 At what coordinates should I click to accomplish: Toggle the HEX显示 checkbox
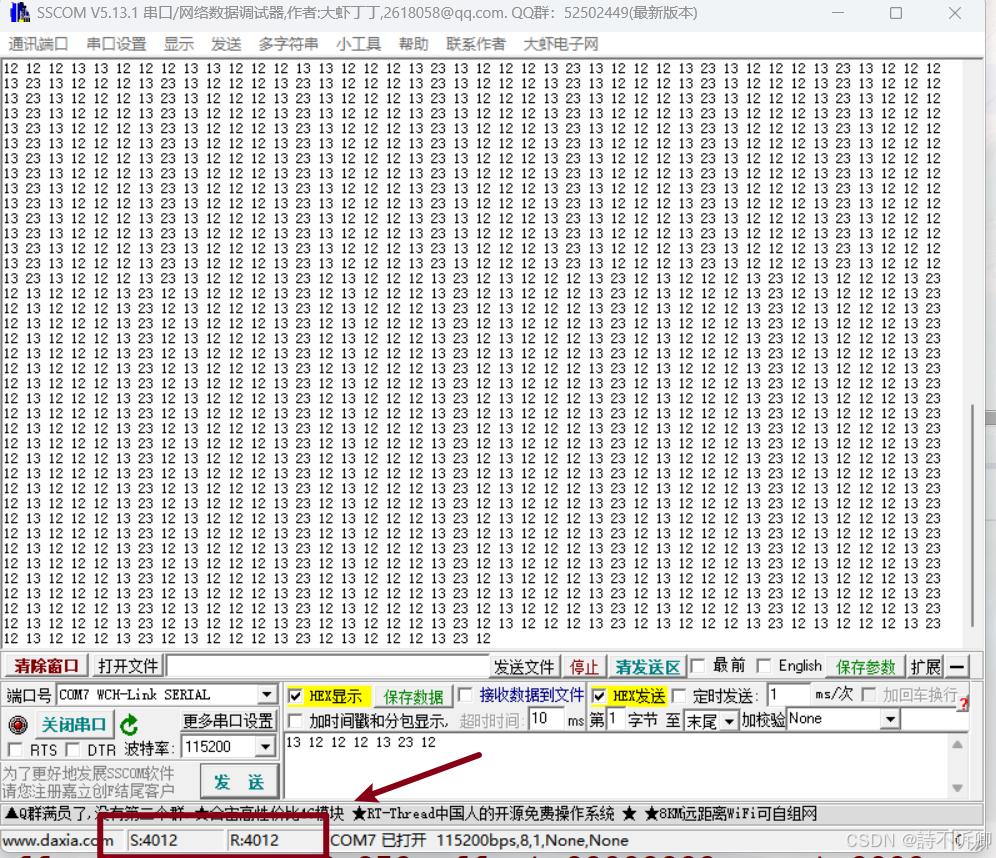click(295, 696)
